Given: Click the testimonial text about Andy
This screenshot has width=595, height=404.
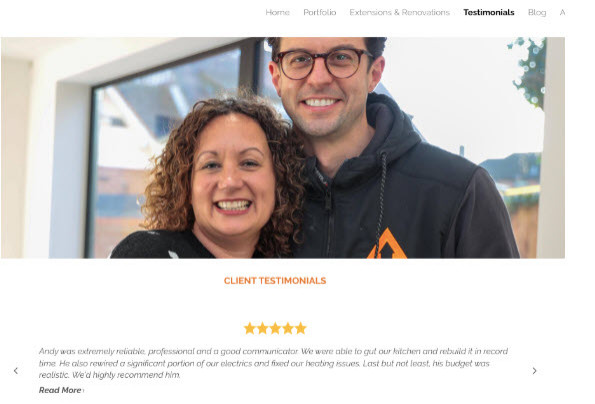Looking at the screenshot, I should [273, 363].
